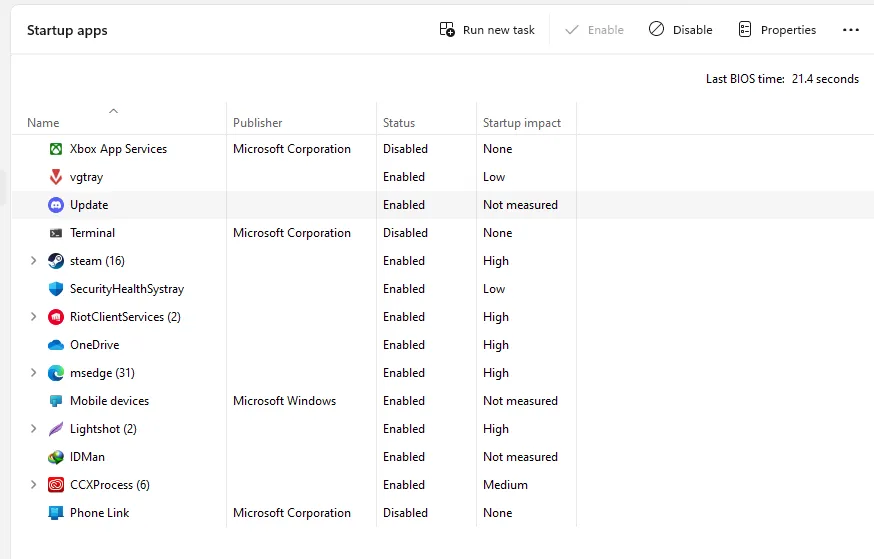Click Disabled status of Xbox App Services

(405, 149)
